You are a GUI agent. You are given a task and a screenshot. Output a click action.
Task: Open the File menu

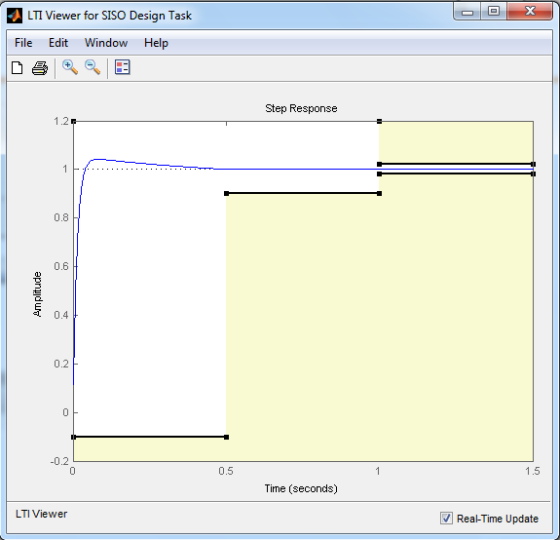[23, 43]
